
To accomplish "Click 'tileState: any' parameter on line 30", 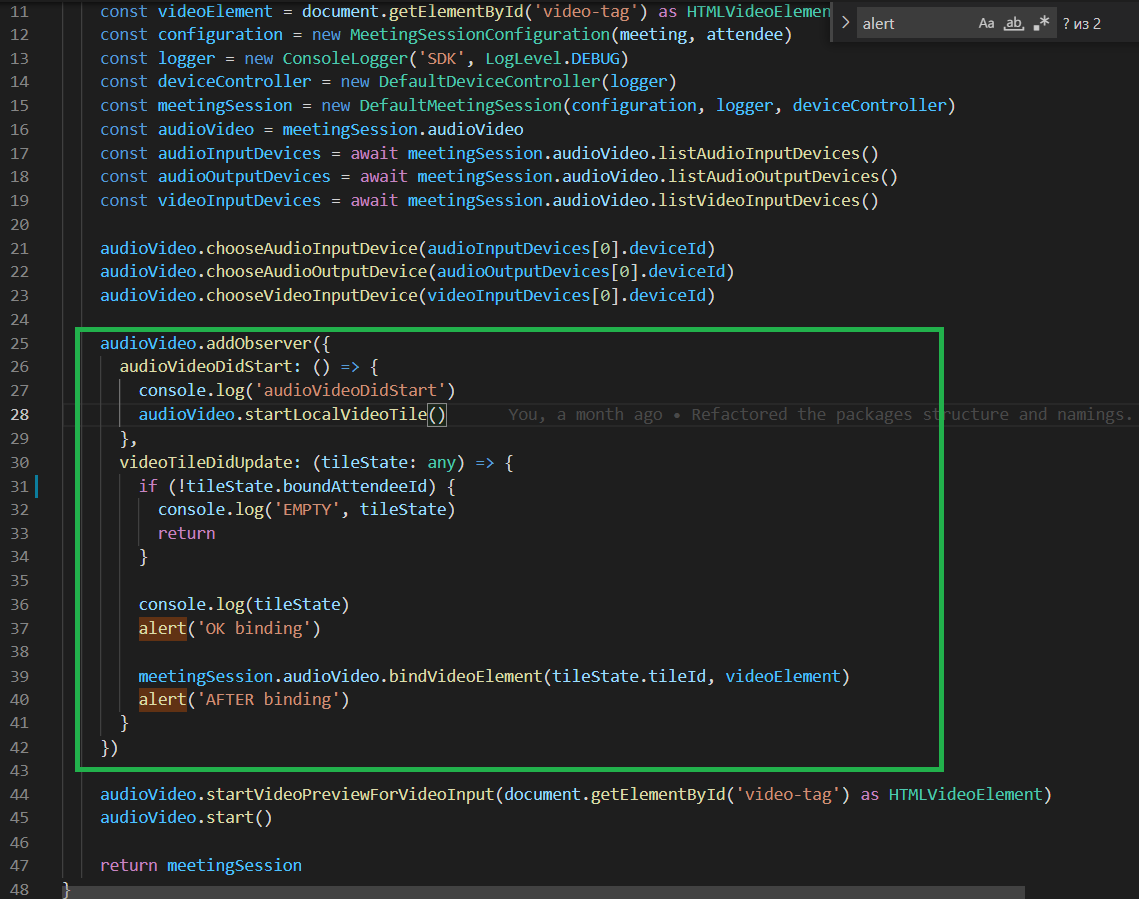I will (x=388, y=463).
